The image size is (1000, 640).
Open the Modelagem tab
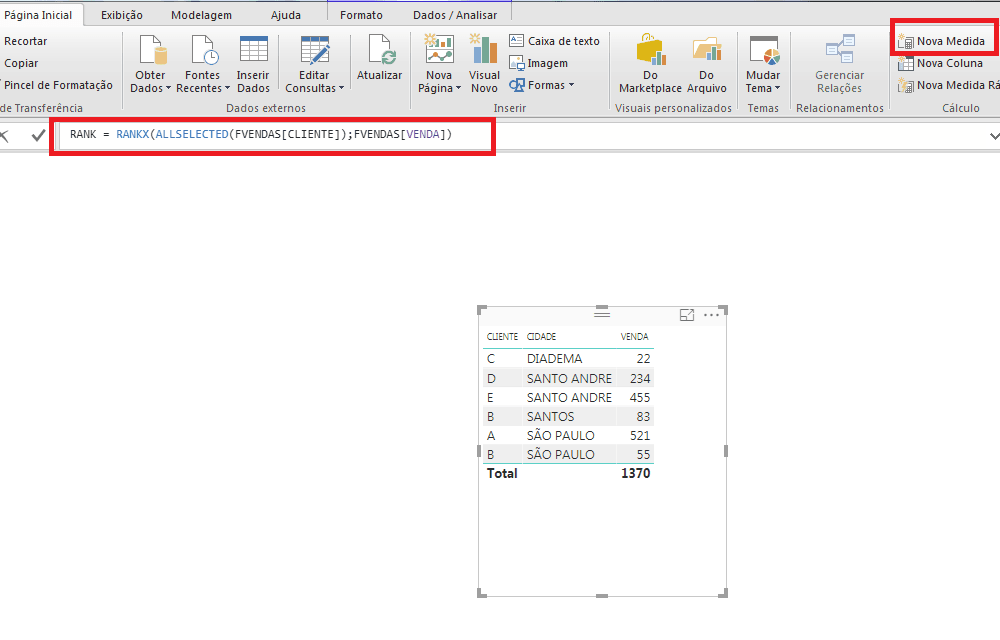click(202, 15)
